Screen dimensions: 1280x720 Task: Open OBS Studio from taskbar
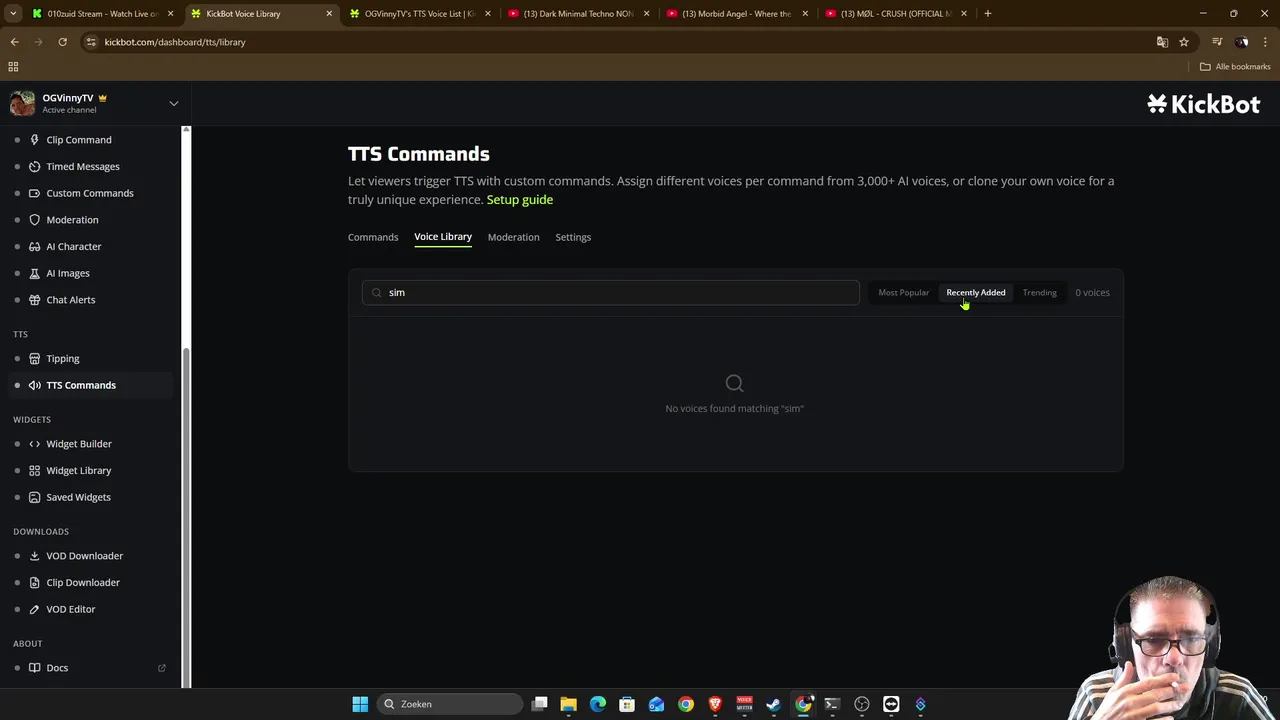tap(862, 704)
